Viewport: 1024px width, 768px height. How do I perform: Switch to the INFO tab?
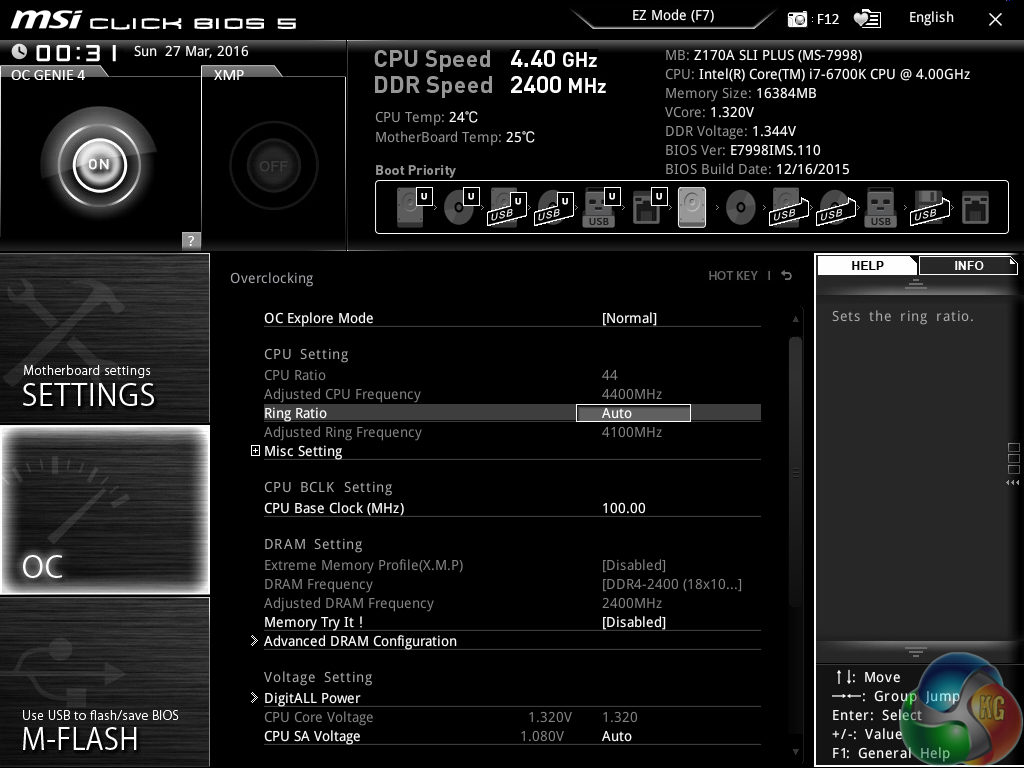(967, 265)
